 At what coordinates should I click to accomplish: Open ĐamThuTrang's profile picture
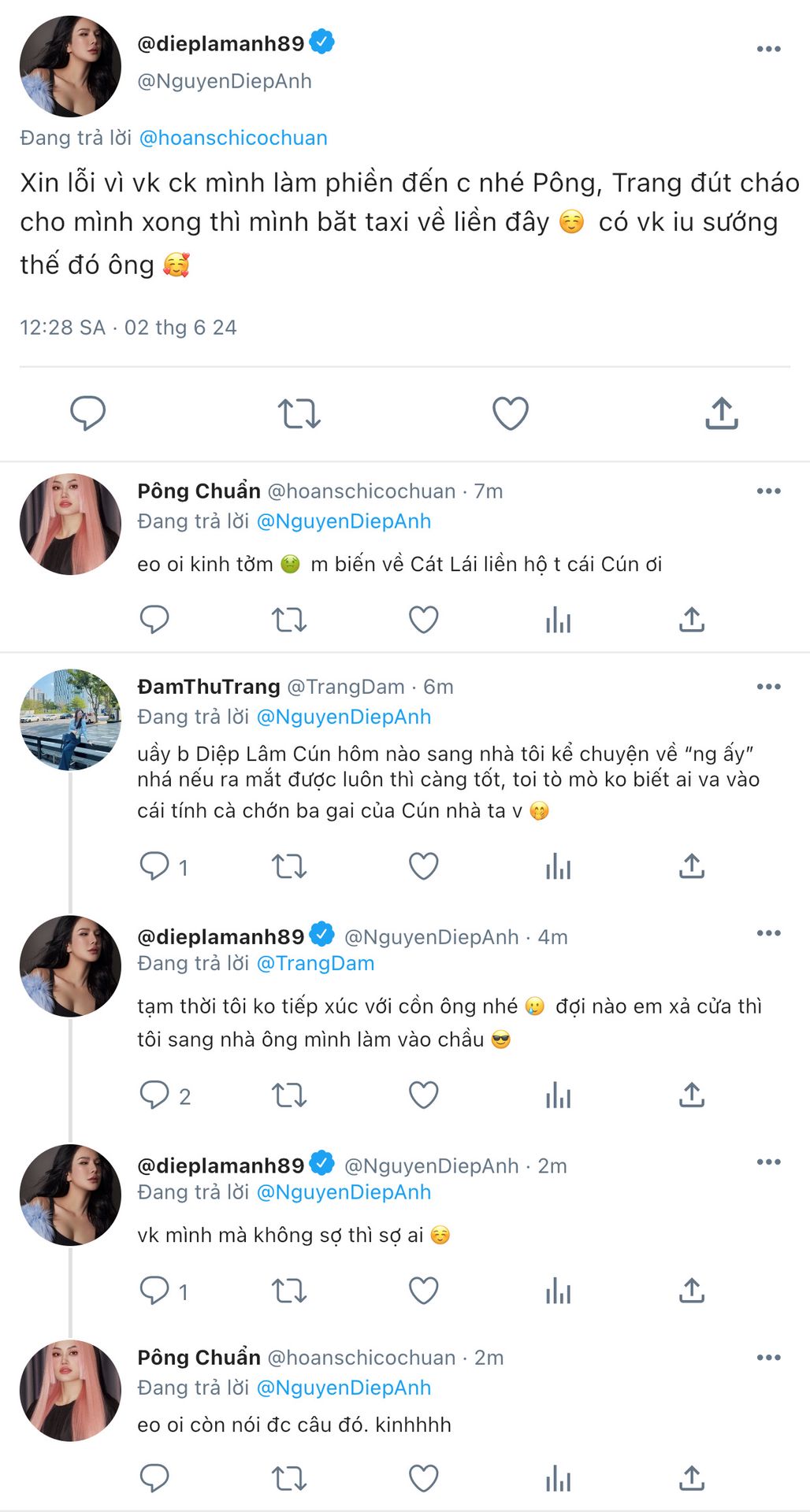coord(70,720)
